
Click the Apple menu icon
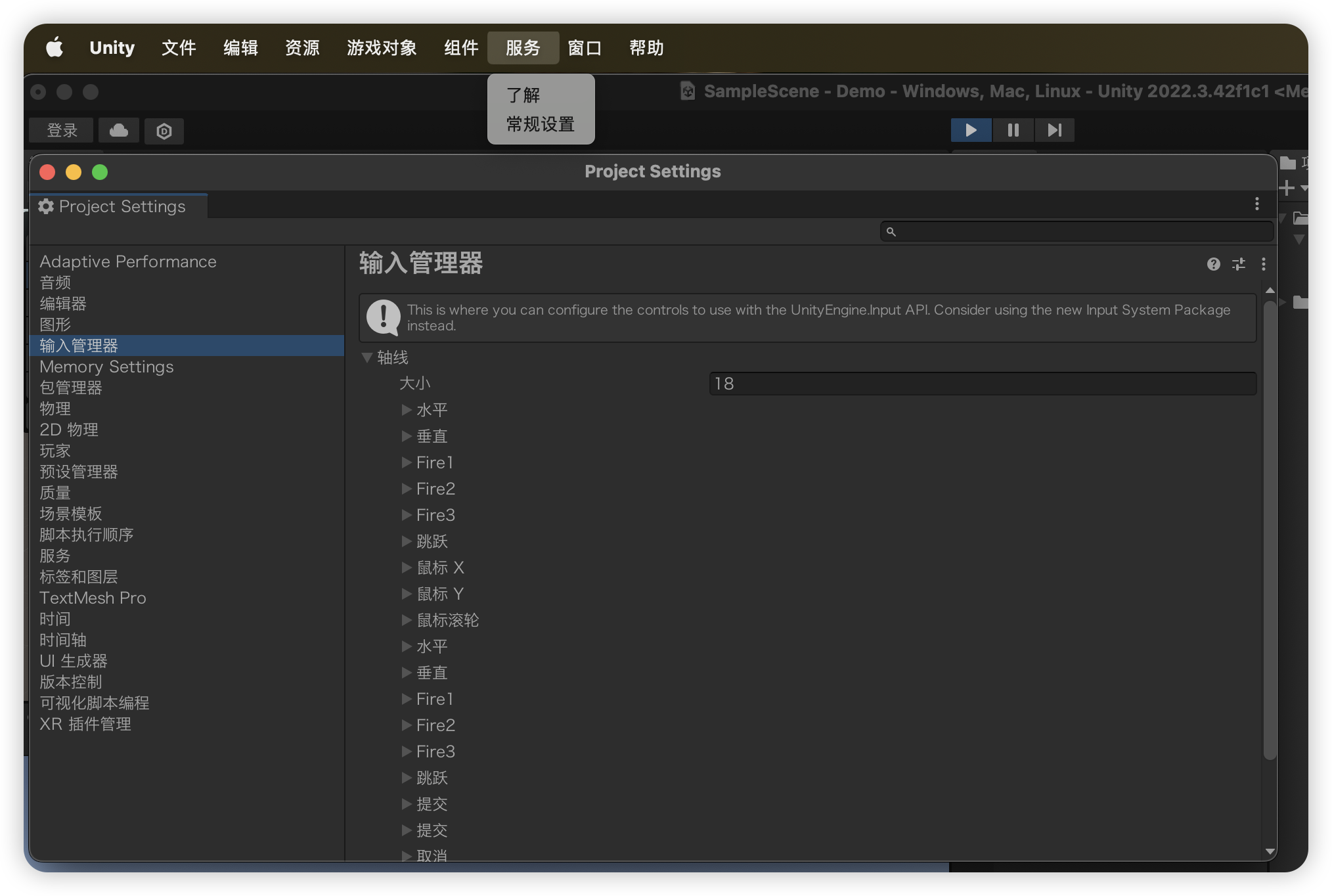55,47
